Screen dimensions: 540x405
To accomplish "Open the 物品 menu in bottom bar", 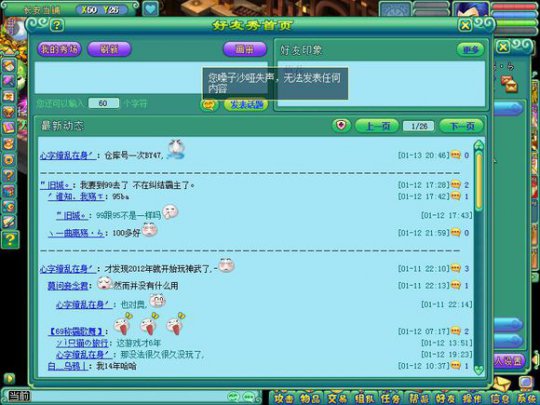I will pyautogui.click(x=310, y=398).
